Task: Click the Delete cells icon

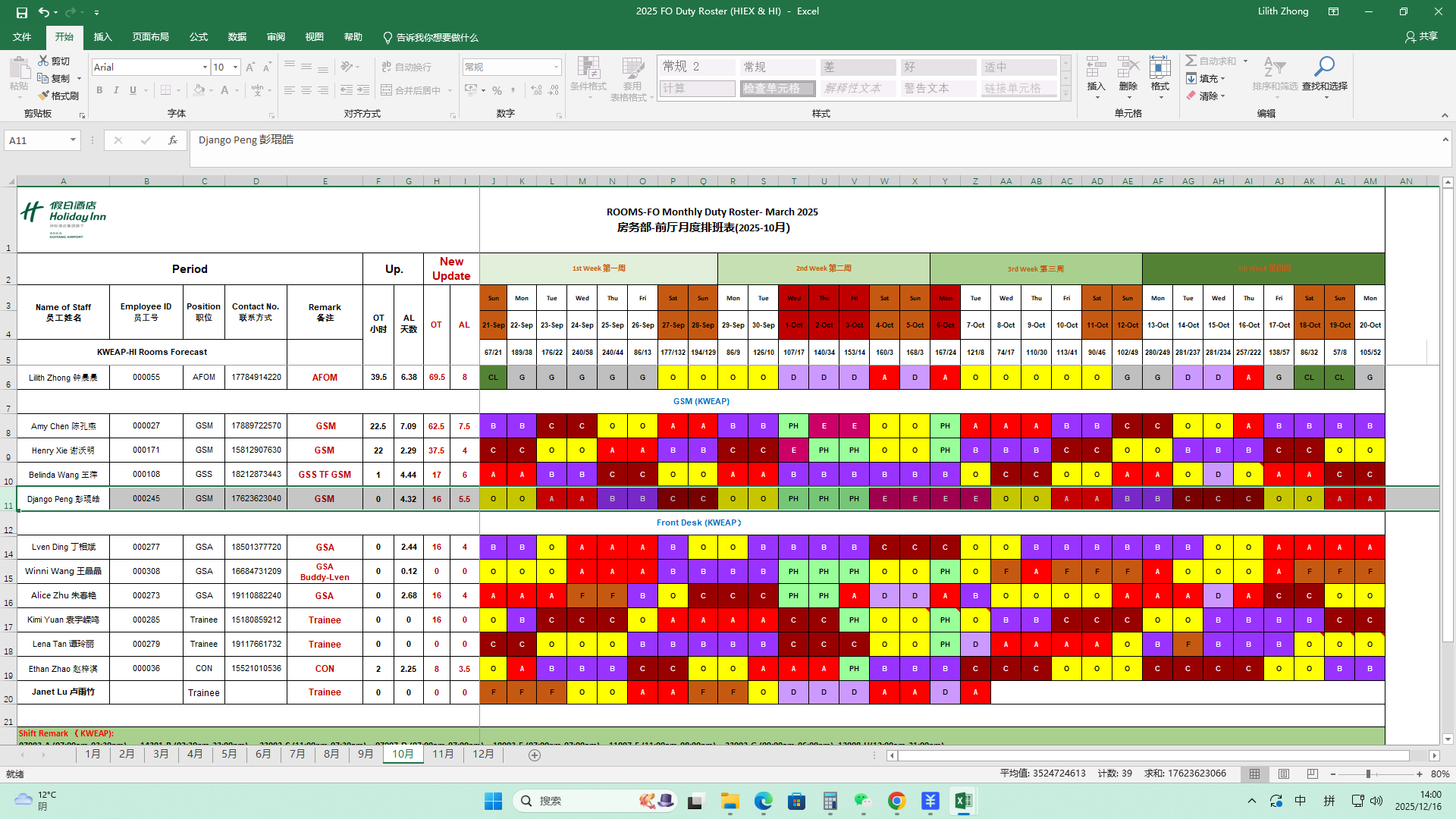Action: click(x=1128, y=67)
